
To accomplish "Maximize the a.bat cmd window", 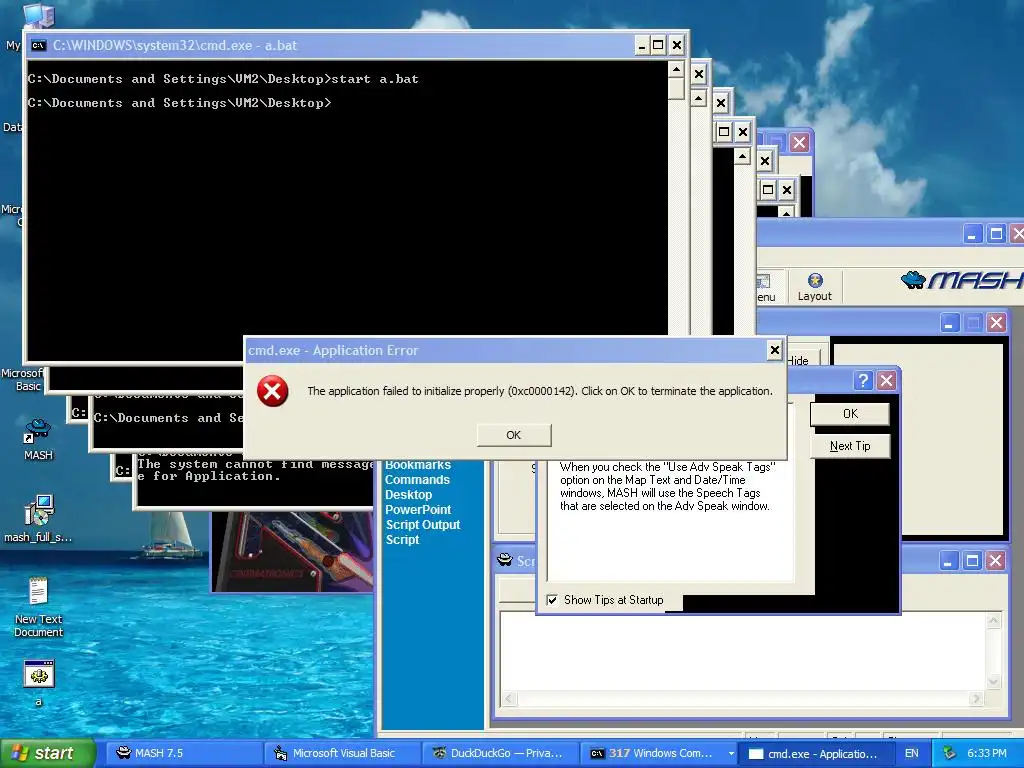I will coord(658,45).
